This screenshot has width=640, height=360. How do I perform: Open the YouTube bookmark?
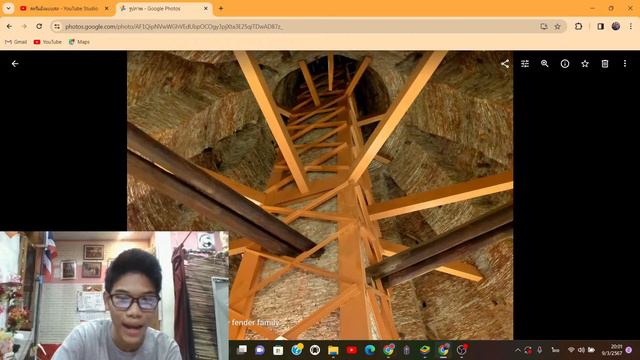coord(48,42)
